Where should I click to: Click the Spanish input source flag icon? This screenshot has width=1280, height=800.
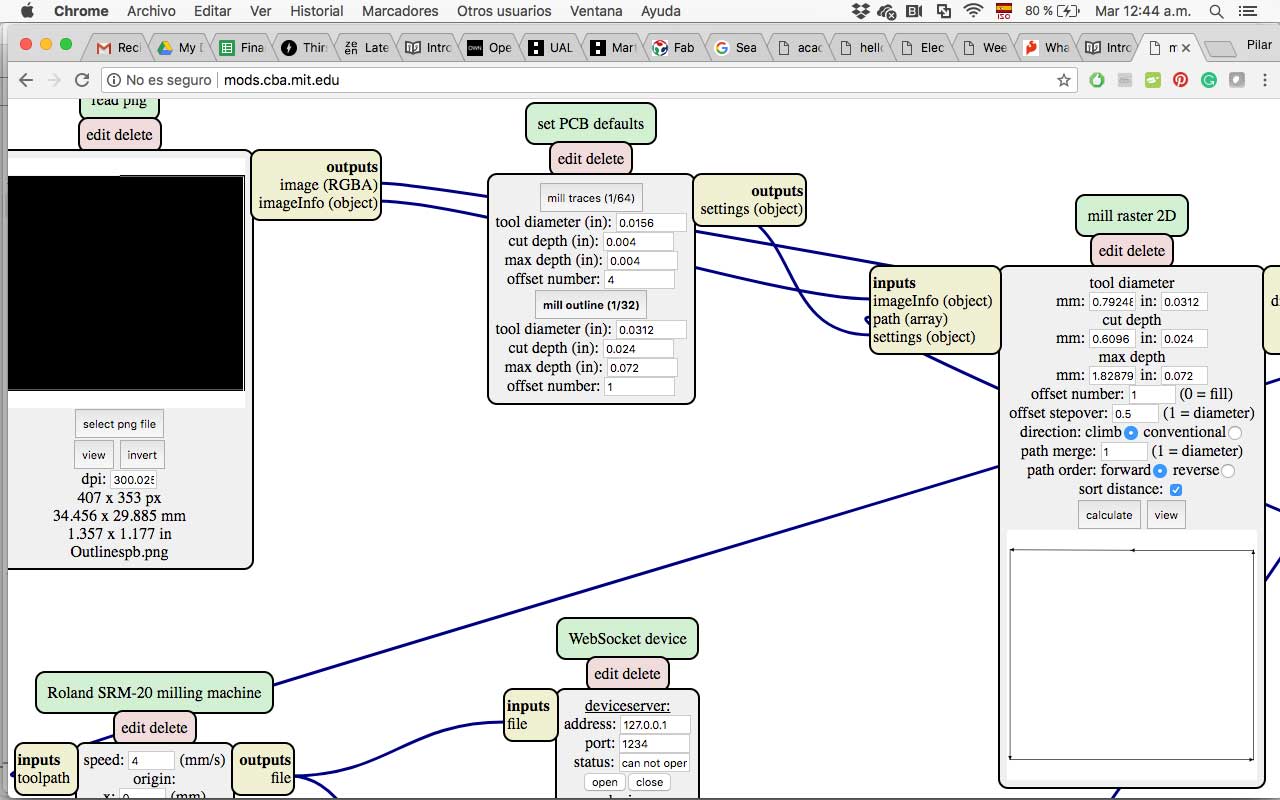(1005, 11)
